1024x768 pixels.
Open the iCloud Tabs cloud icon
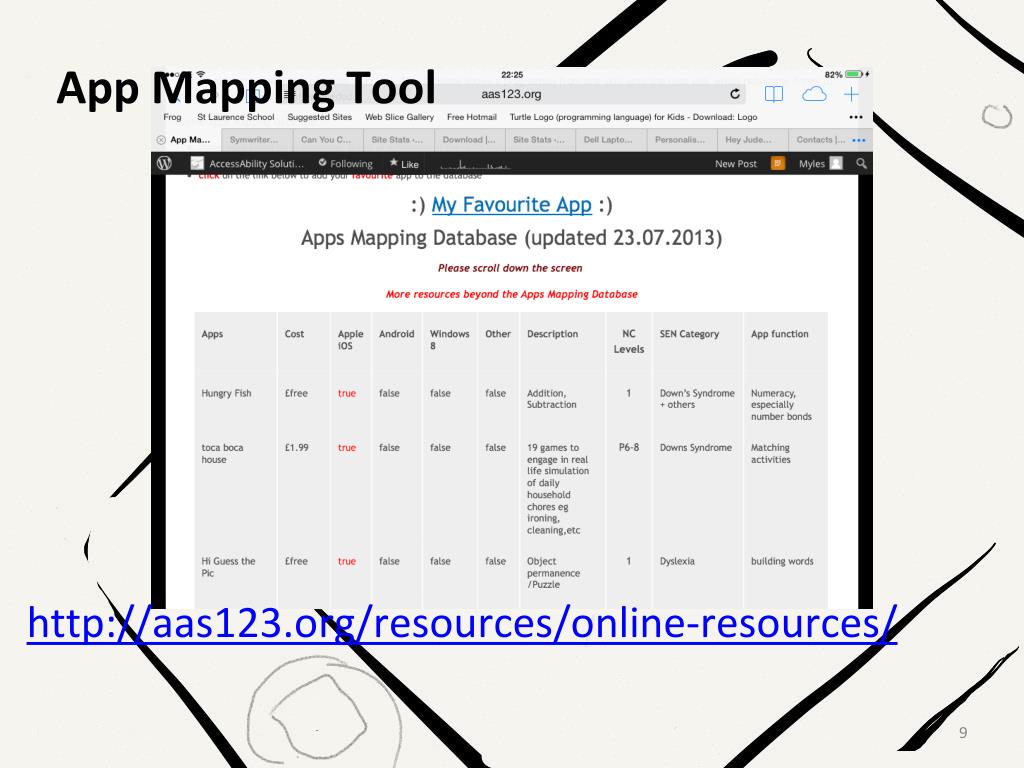(x=814, y=95)
